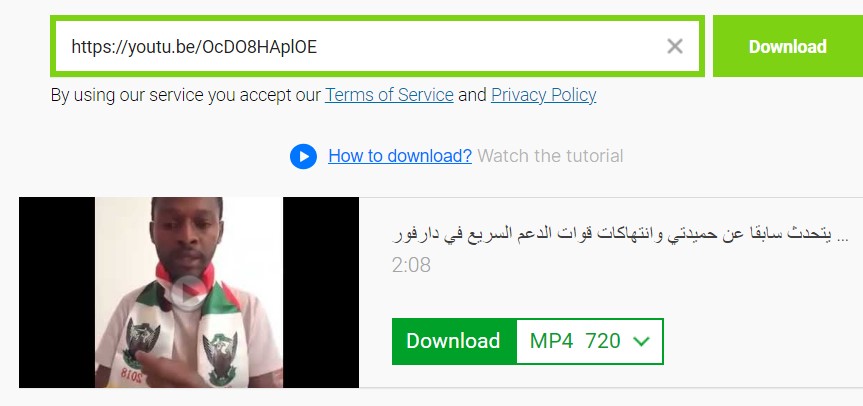
Task: Open the How to download? link
Action: point(400,156)
